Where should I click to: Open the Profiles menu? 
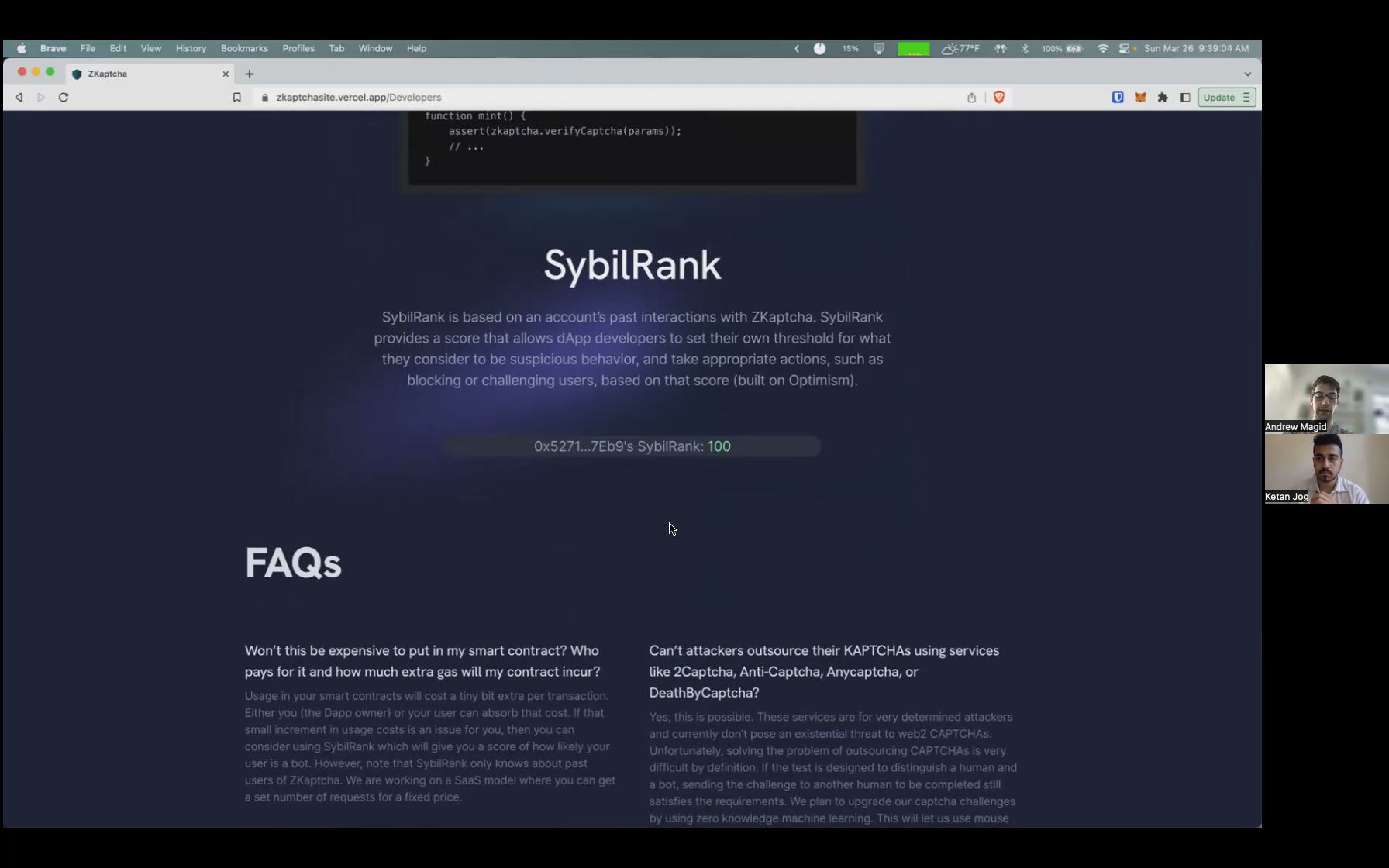coord(298,48)
